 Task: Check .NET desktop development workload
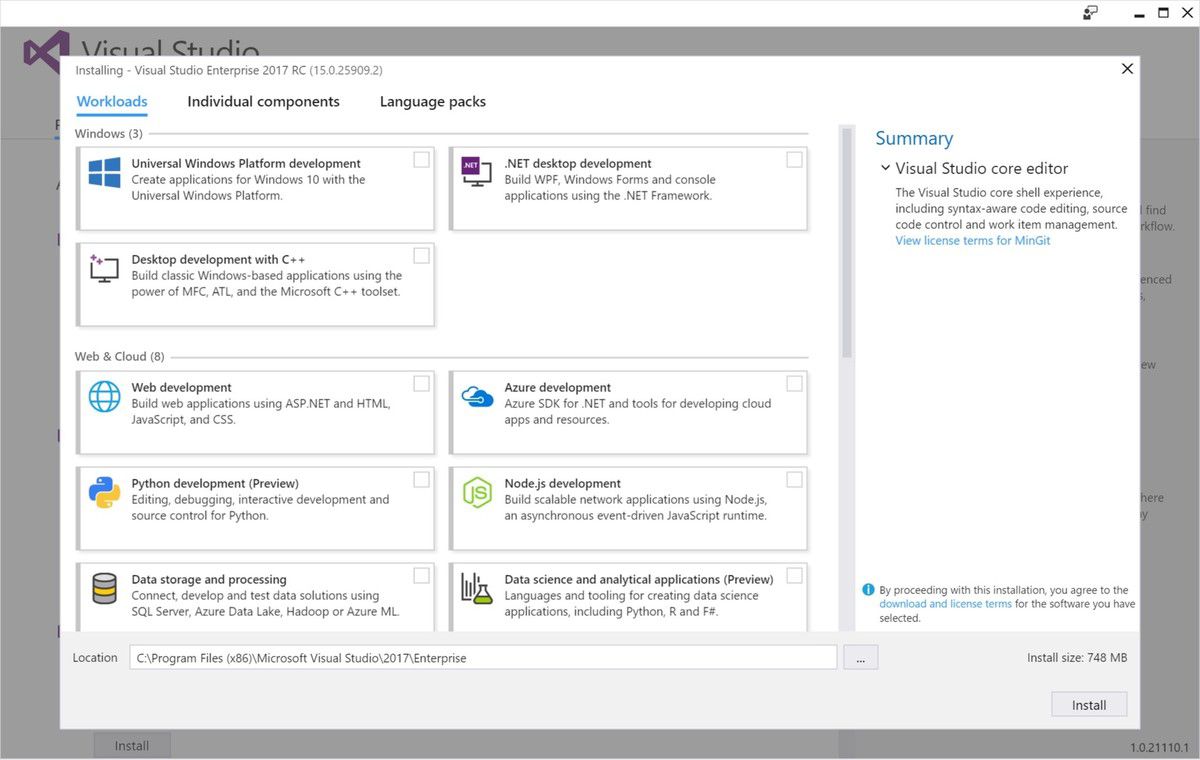794,160
